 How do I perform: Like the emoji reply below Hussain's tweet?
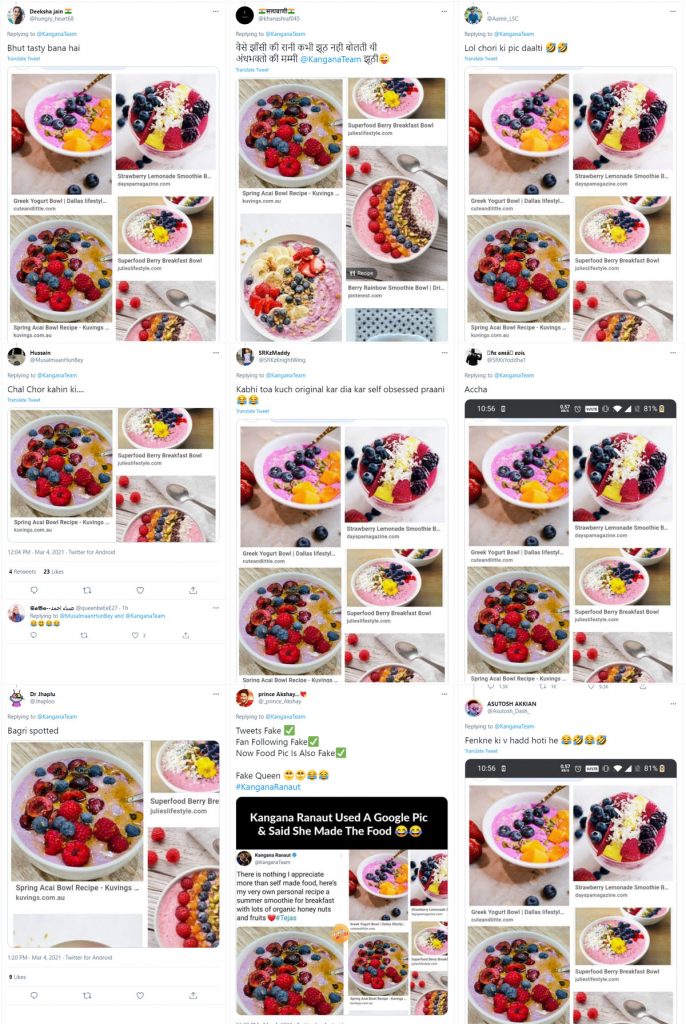[135, 635]
